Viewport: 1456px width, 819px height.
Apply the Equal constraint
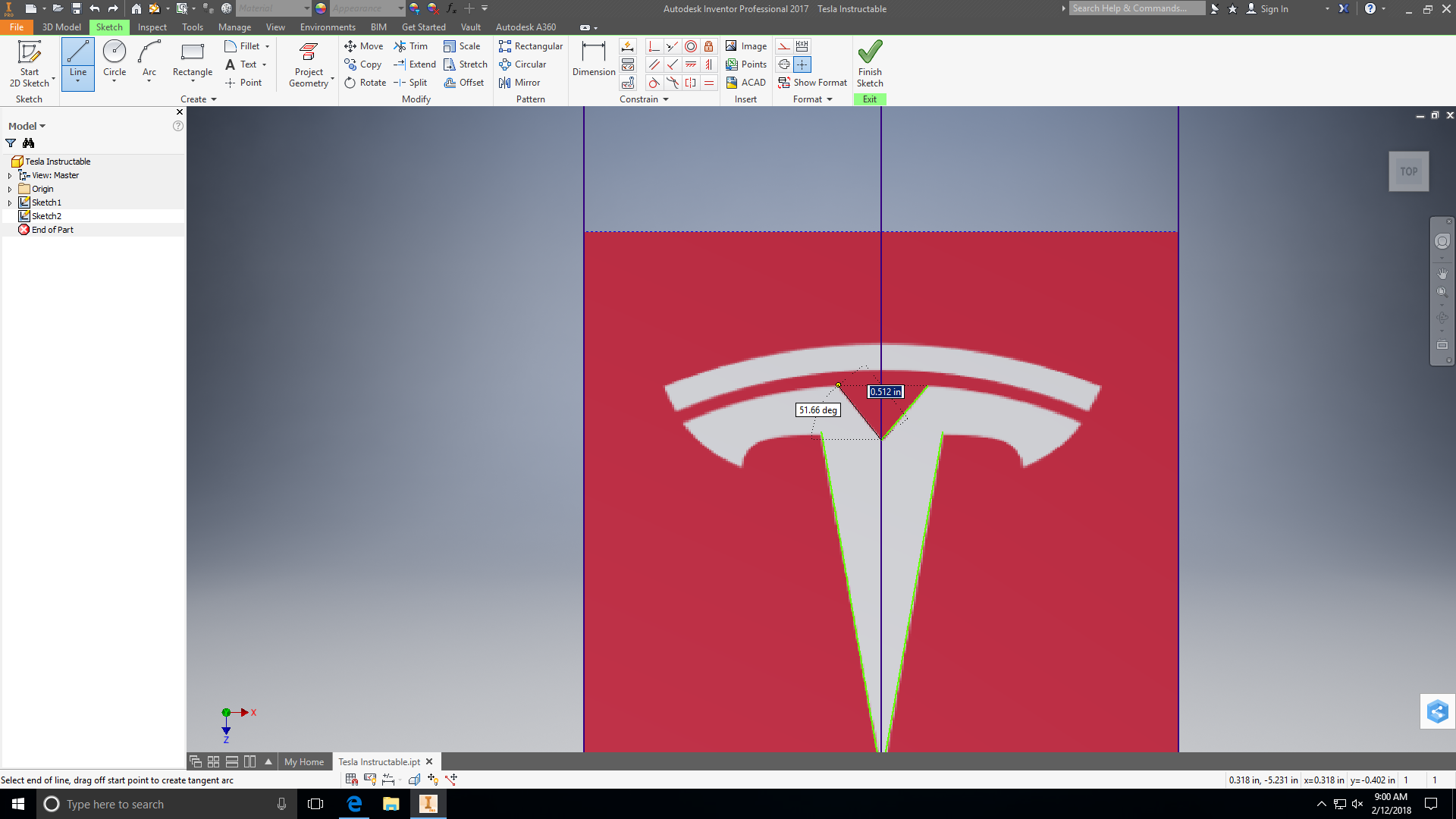coord(709,83)
